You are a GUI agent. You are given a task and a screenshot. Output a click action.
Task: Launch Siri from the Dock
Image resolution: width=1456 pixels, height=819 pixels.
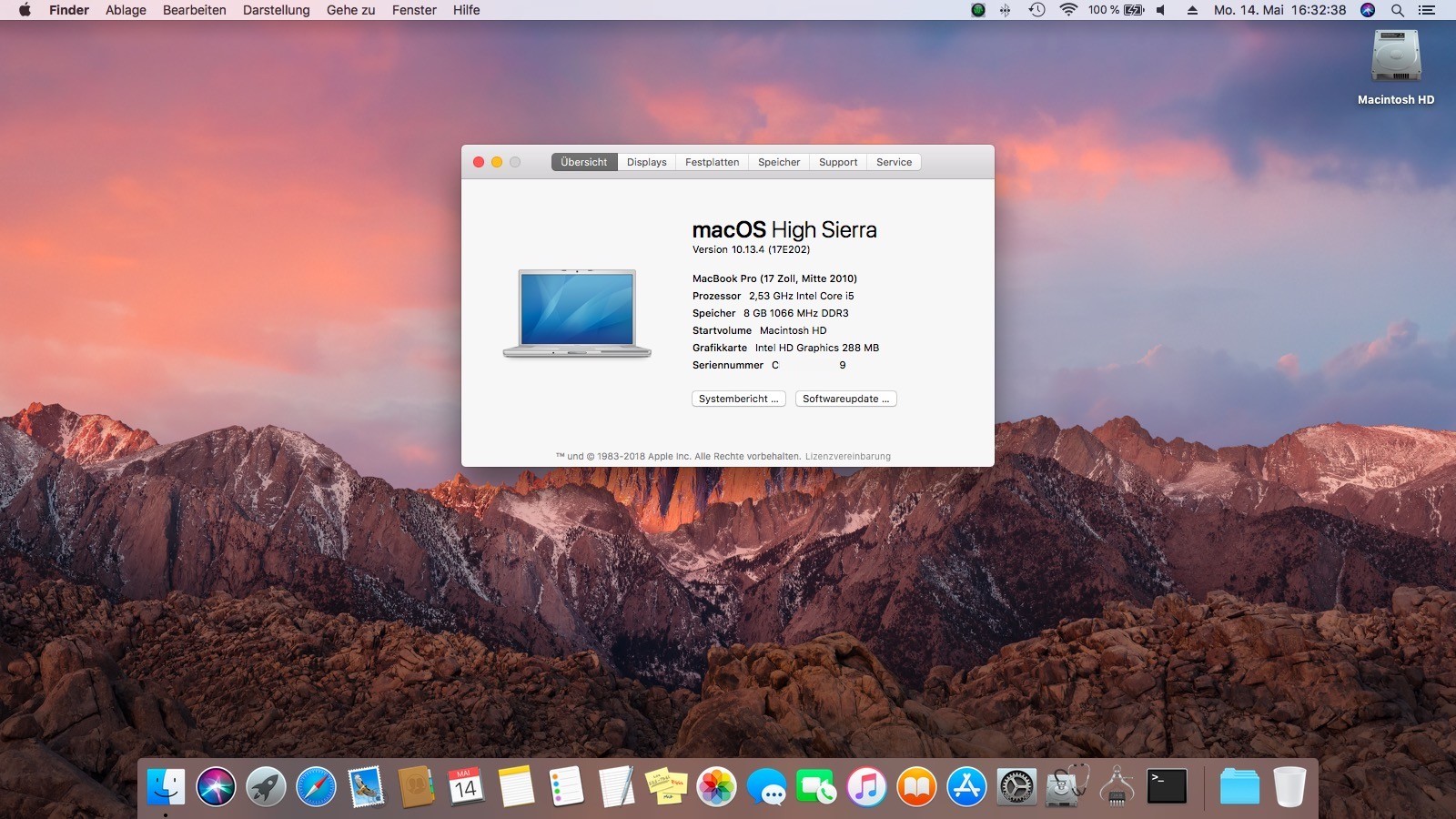click(x=216, y=786)
